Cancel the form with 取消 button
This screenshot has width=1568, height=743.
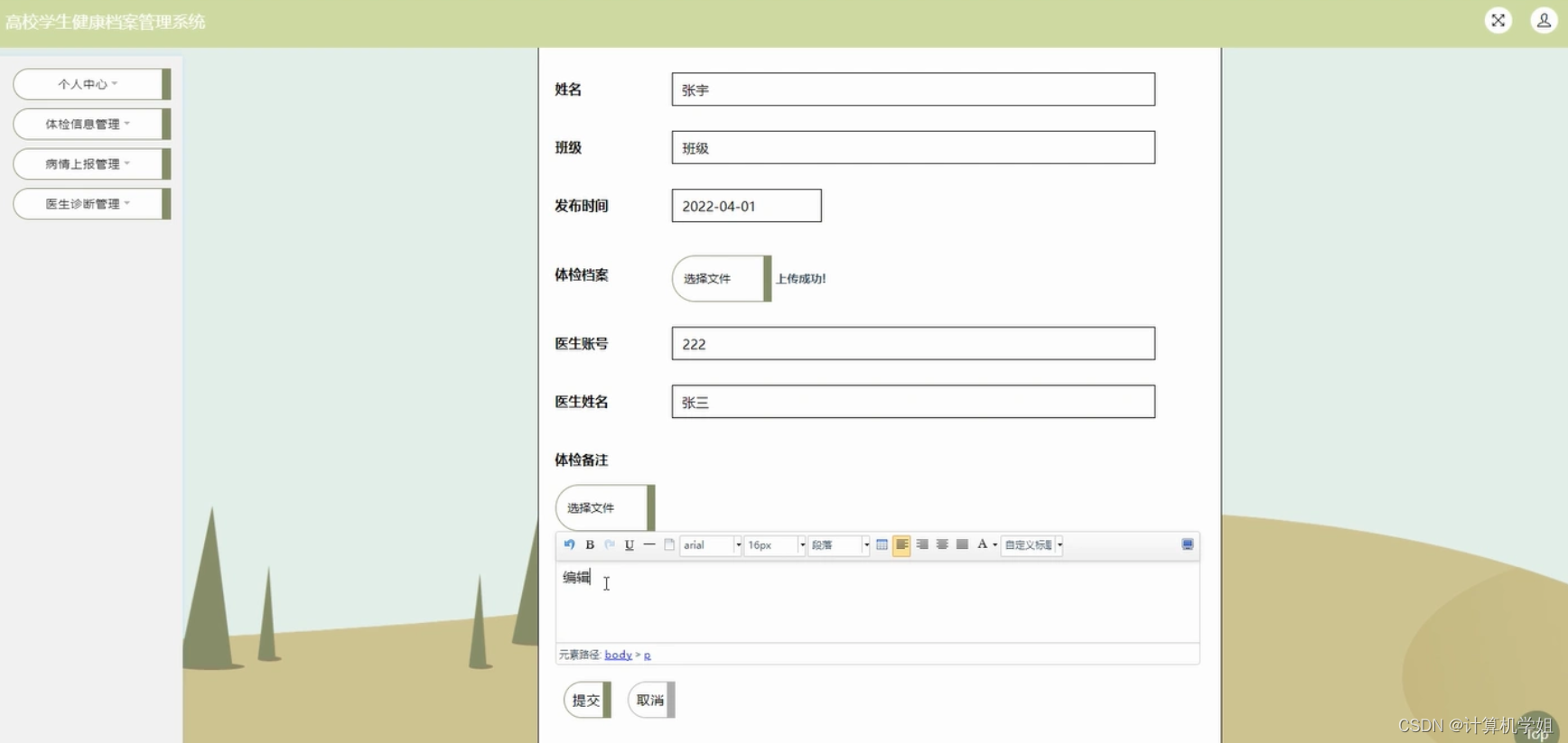point(651,700)
